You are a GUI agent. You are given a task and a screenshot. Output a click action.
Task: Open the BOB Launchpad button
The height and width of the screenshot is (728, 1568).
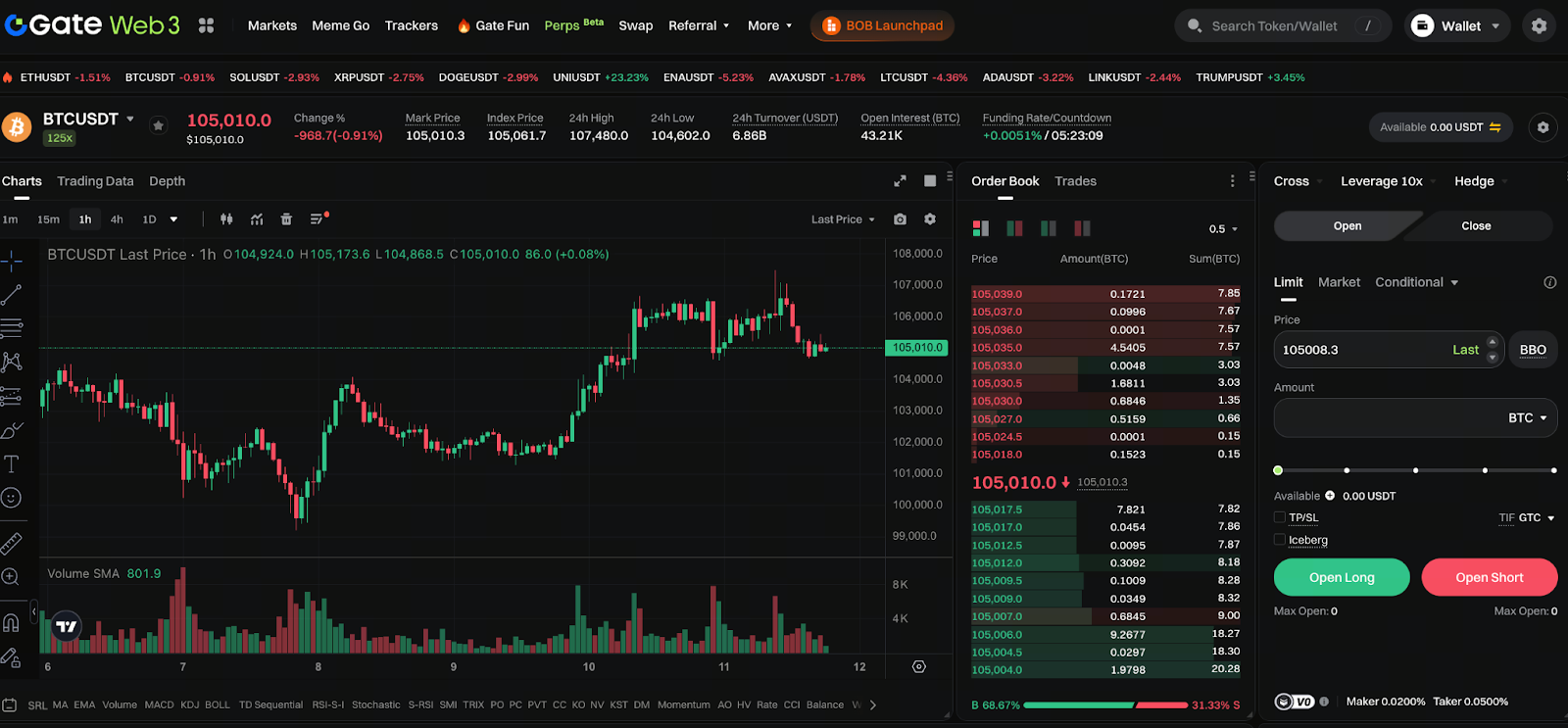[x=882, y=25]
